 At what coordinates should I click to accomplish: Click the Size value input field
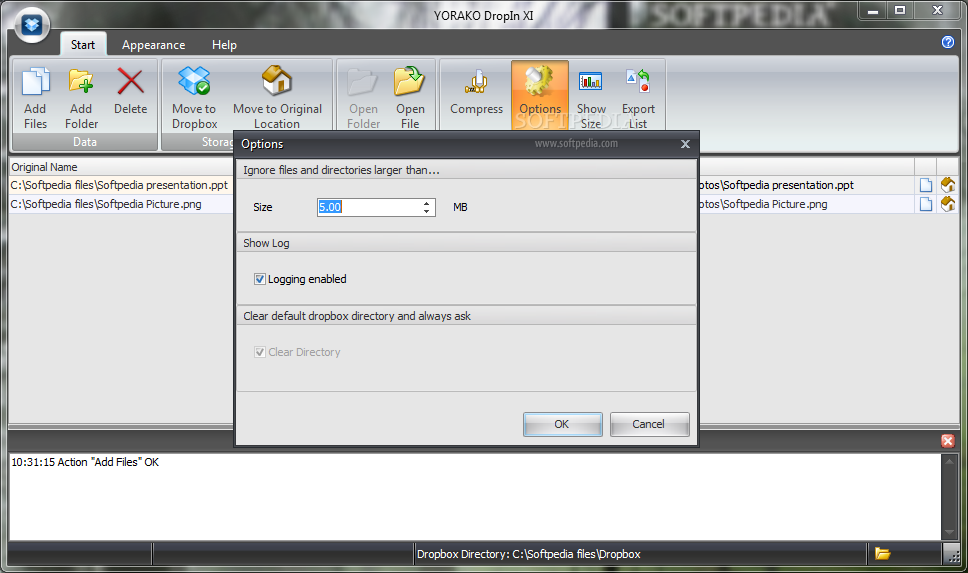click(x=369, y=207)
